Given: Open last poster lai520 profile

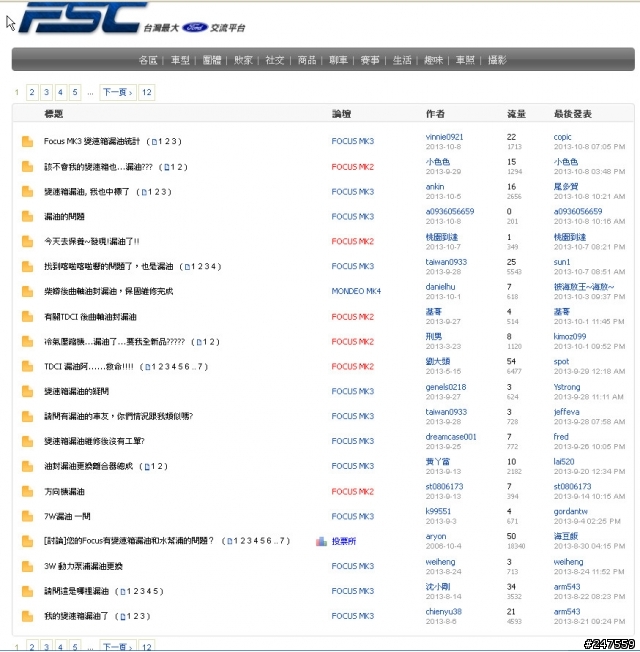Looking at the screenshot, I should coord(564,462).
